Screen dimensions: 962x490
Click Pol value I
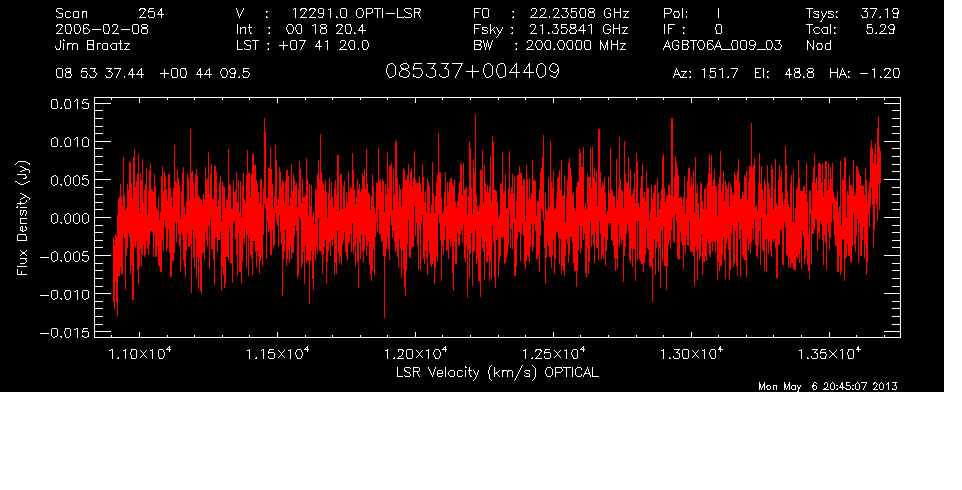pos(718,13)
